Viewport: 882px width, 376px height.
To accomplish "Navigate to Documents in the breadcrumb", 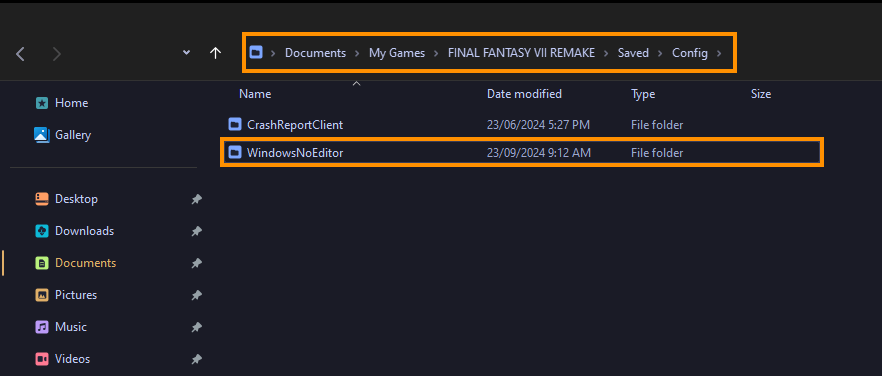I will (316, 53).
